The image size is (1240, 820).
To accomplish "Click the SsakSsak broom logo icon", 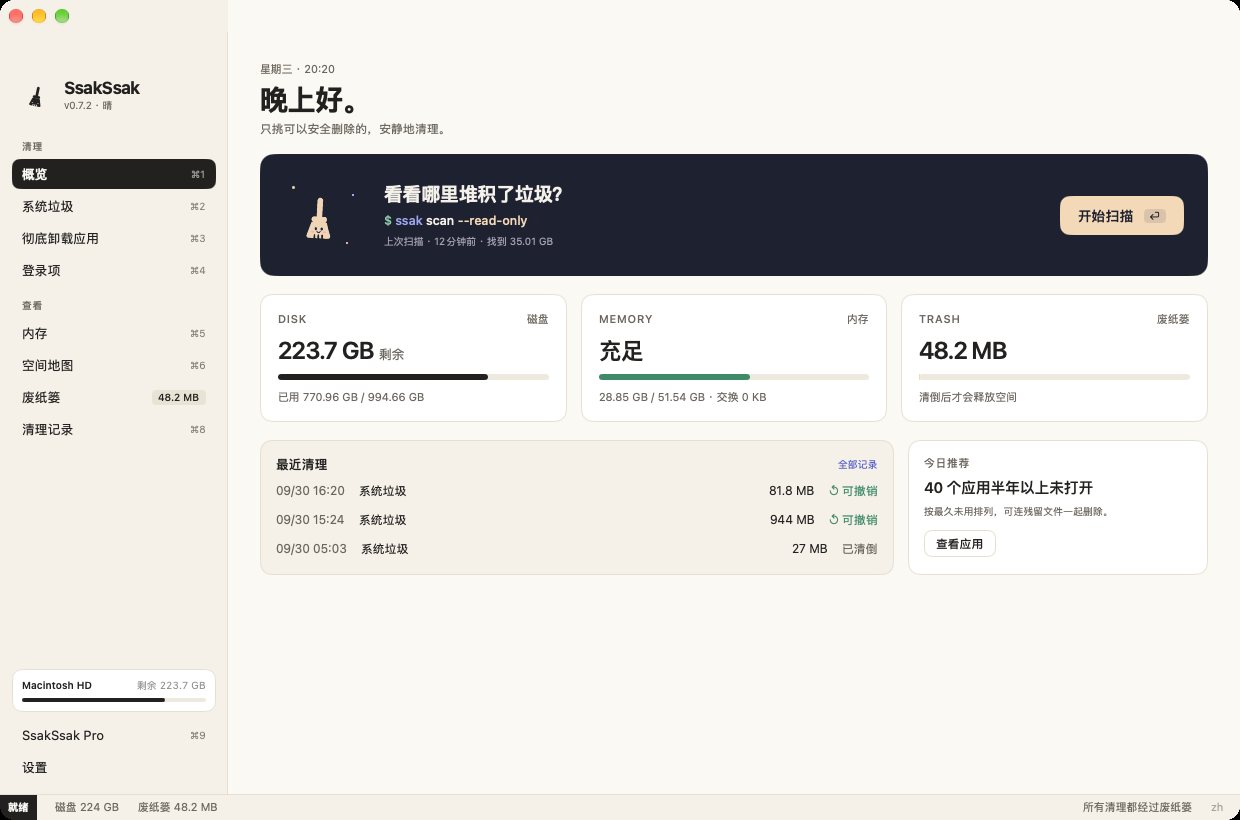I will (x=36, y=96).
